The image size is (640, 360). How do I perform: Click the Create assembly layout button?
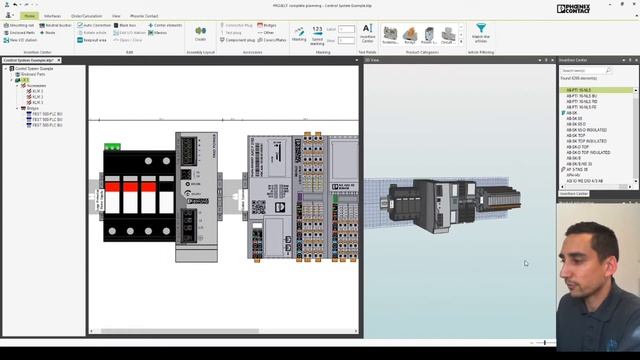pyautogui.click(x=200, y=34)
